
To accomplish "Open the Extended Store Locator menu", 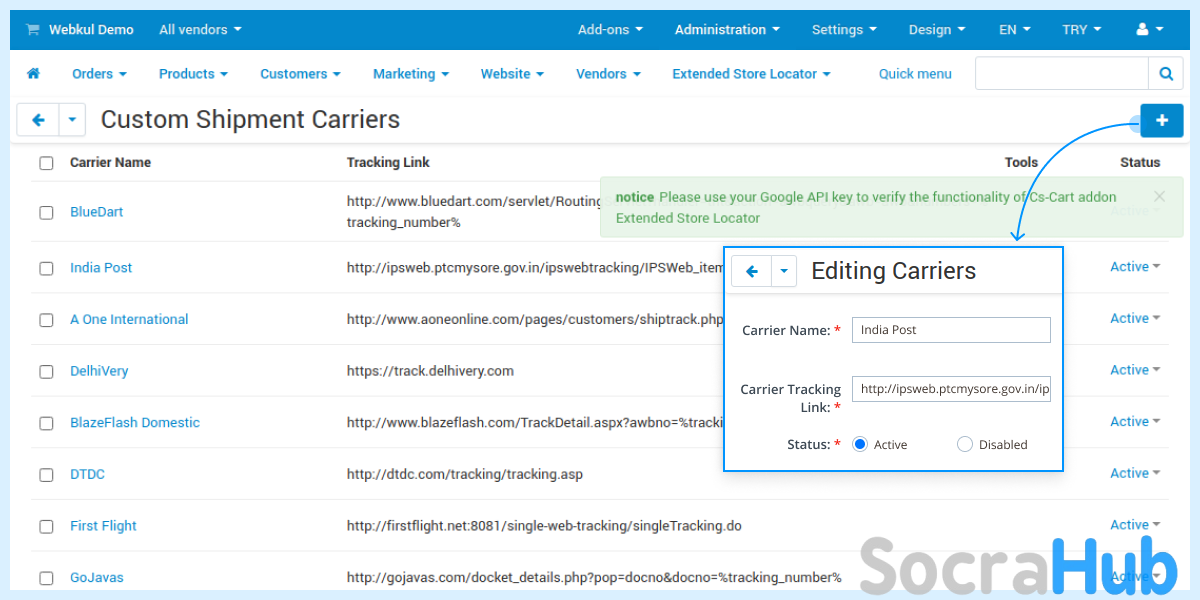I will pyautogui.click(x=751, y=74).
